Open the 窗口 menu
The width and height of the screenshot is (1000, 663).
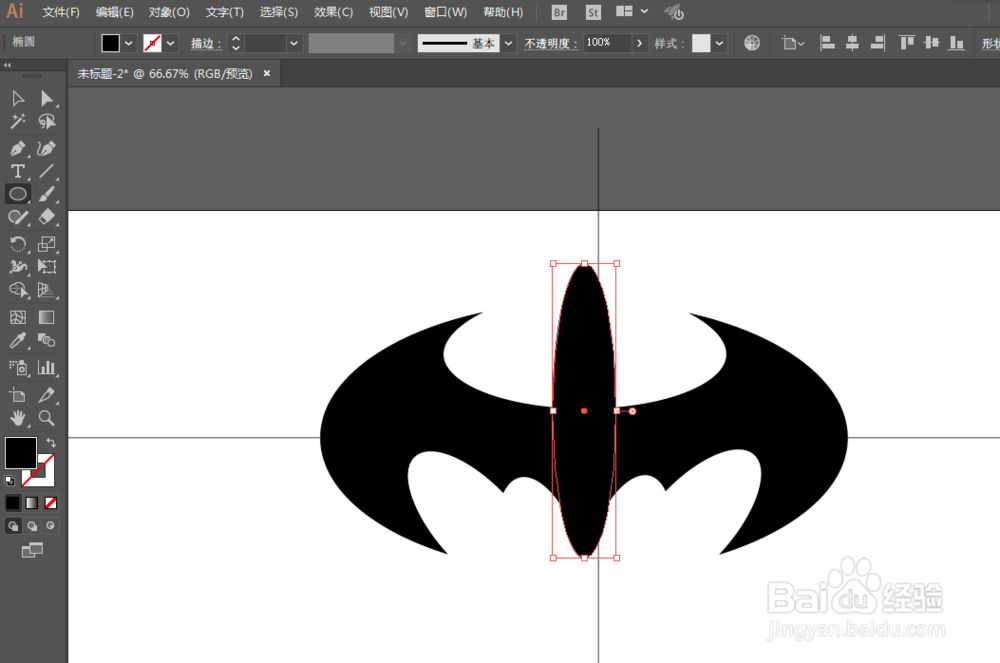click(x=444, y=12)
